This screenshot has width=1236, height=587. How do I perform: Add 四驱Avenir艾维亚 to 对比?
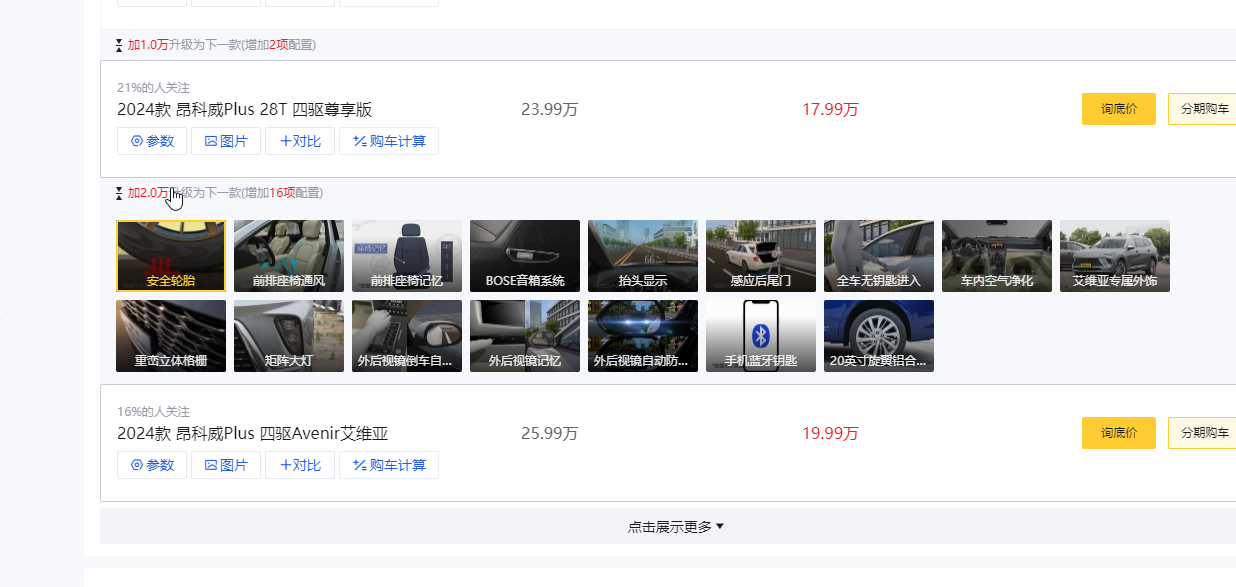pyautogui.click(x=300, y=465)
